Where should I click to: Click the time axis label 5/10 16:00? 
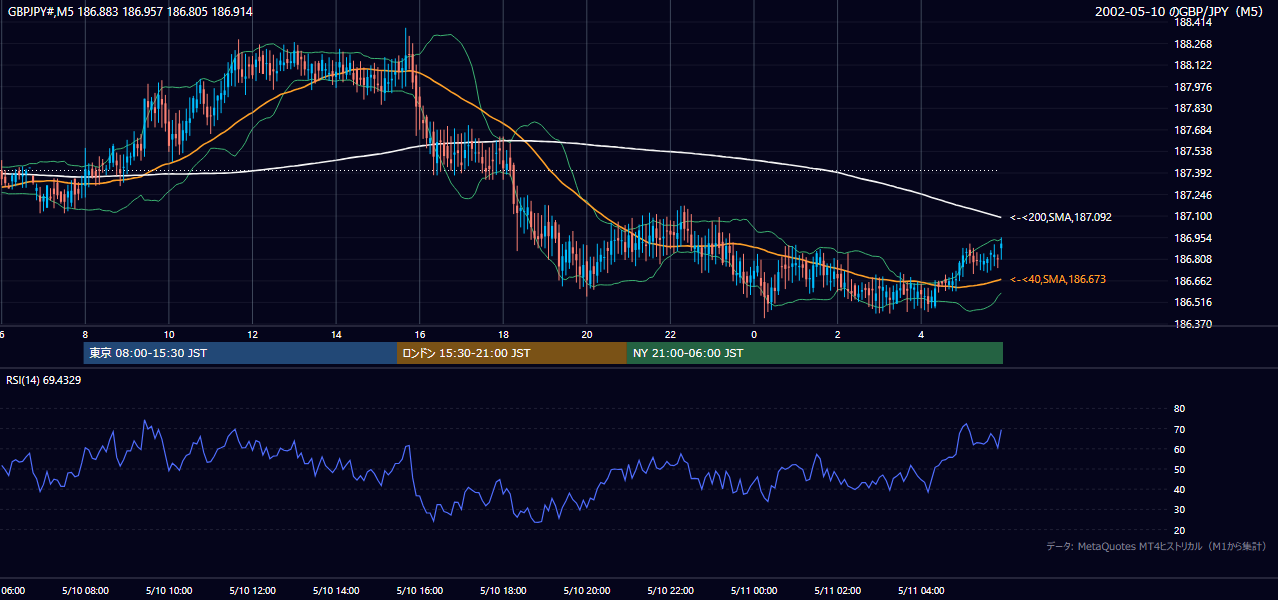tap(420, 591)
